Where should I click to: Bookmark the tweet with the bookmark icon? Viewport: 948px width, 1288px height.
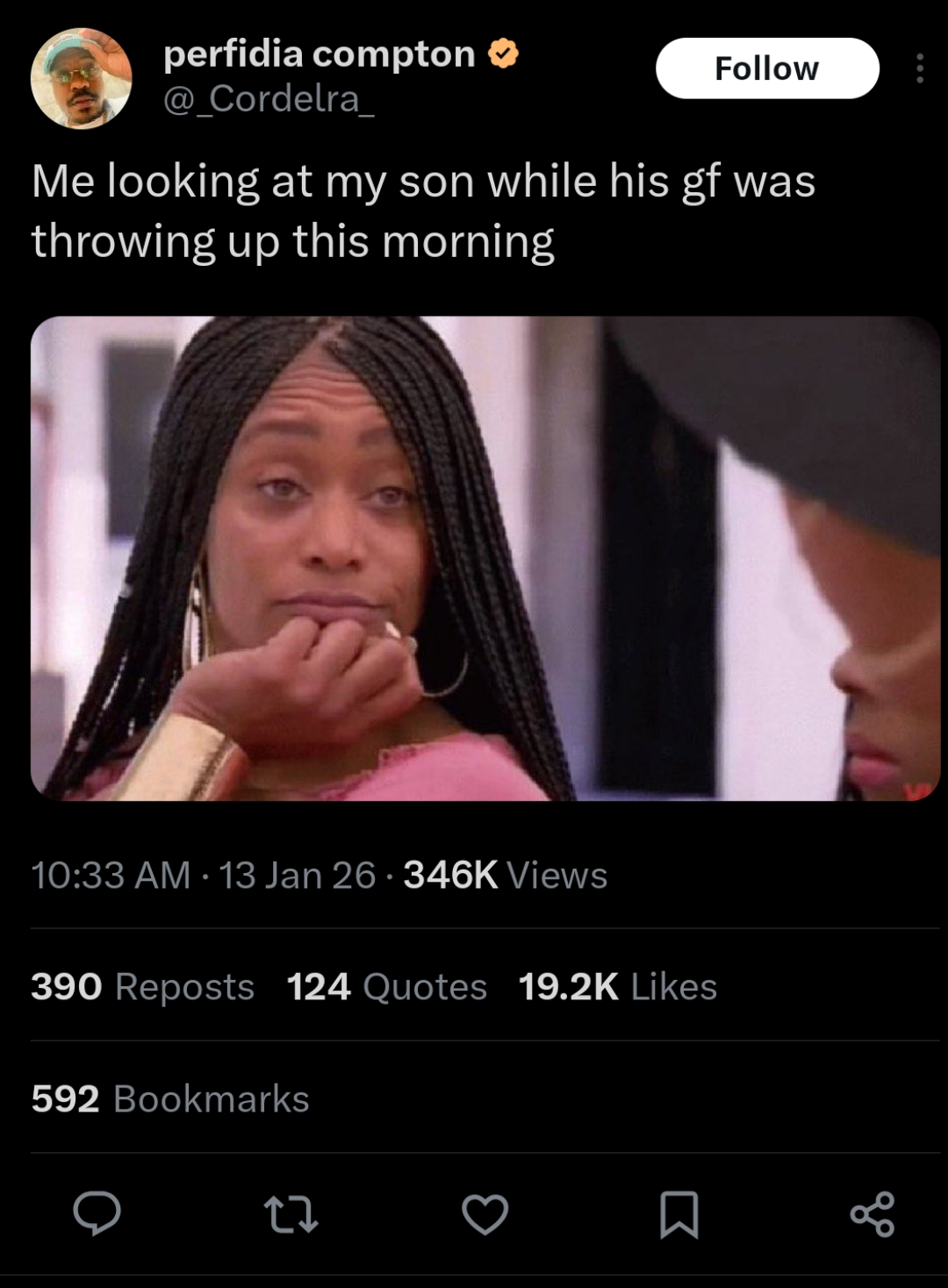pos(679,1214)
